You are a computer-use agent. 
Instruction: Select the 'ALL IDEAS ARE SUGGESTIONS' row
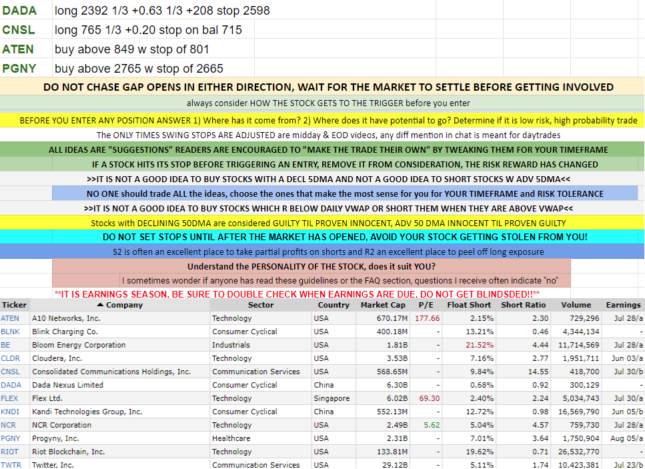322,149
